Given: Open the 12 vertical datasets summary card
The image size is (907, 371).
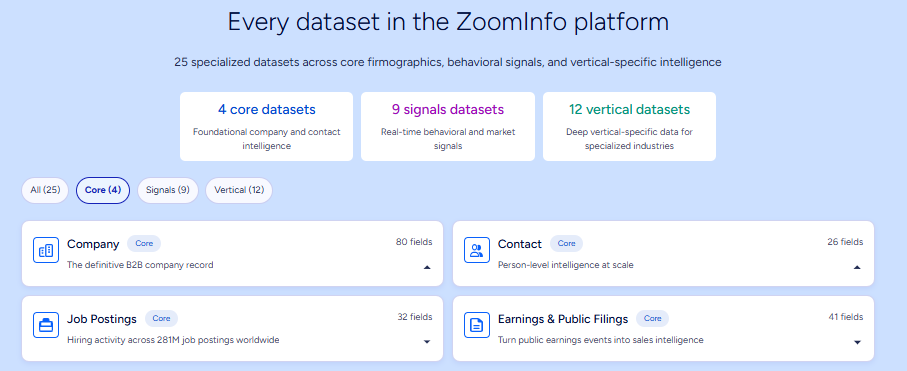Looking at the screenshot, I should tap(629, 126).
